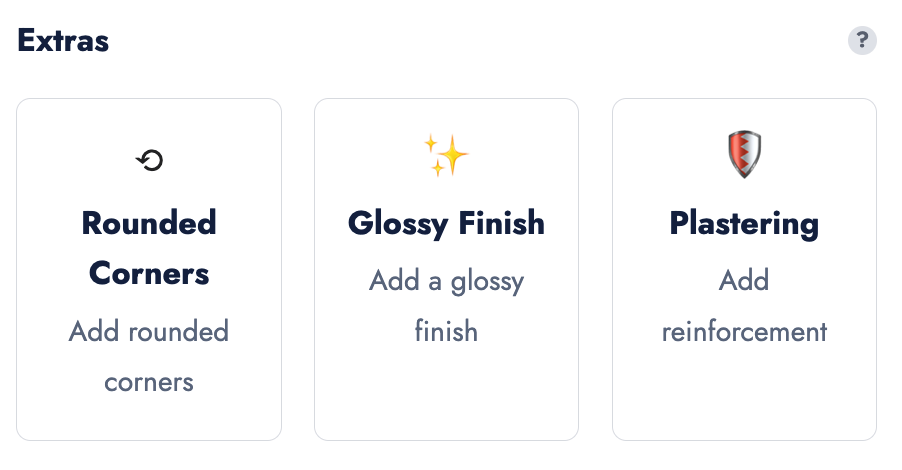
Task: Click the question mark help icon
Action: (x=862, y=41)
